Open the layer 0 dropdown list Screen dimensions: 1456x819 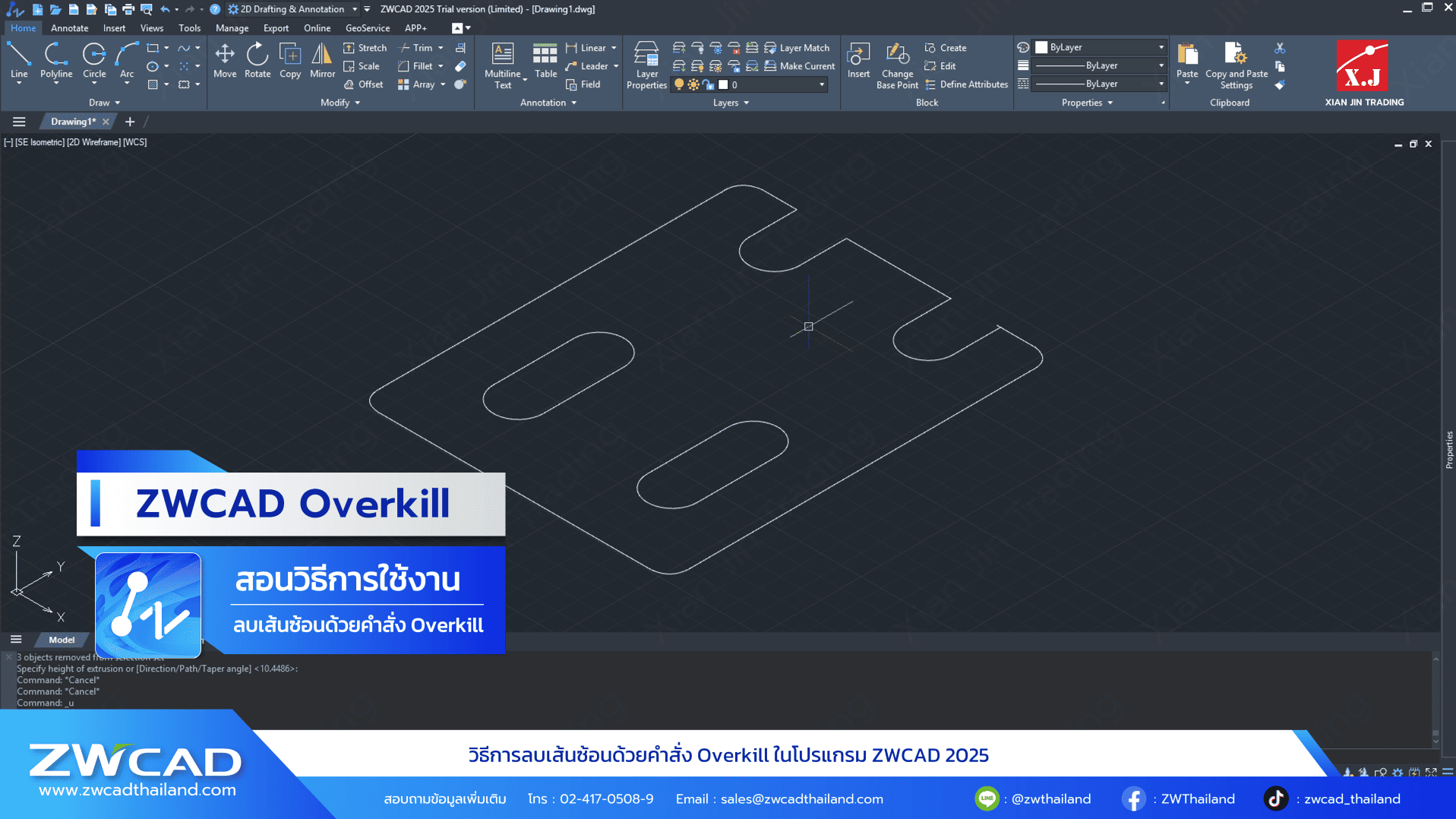point(822,84)
